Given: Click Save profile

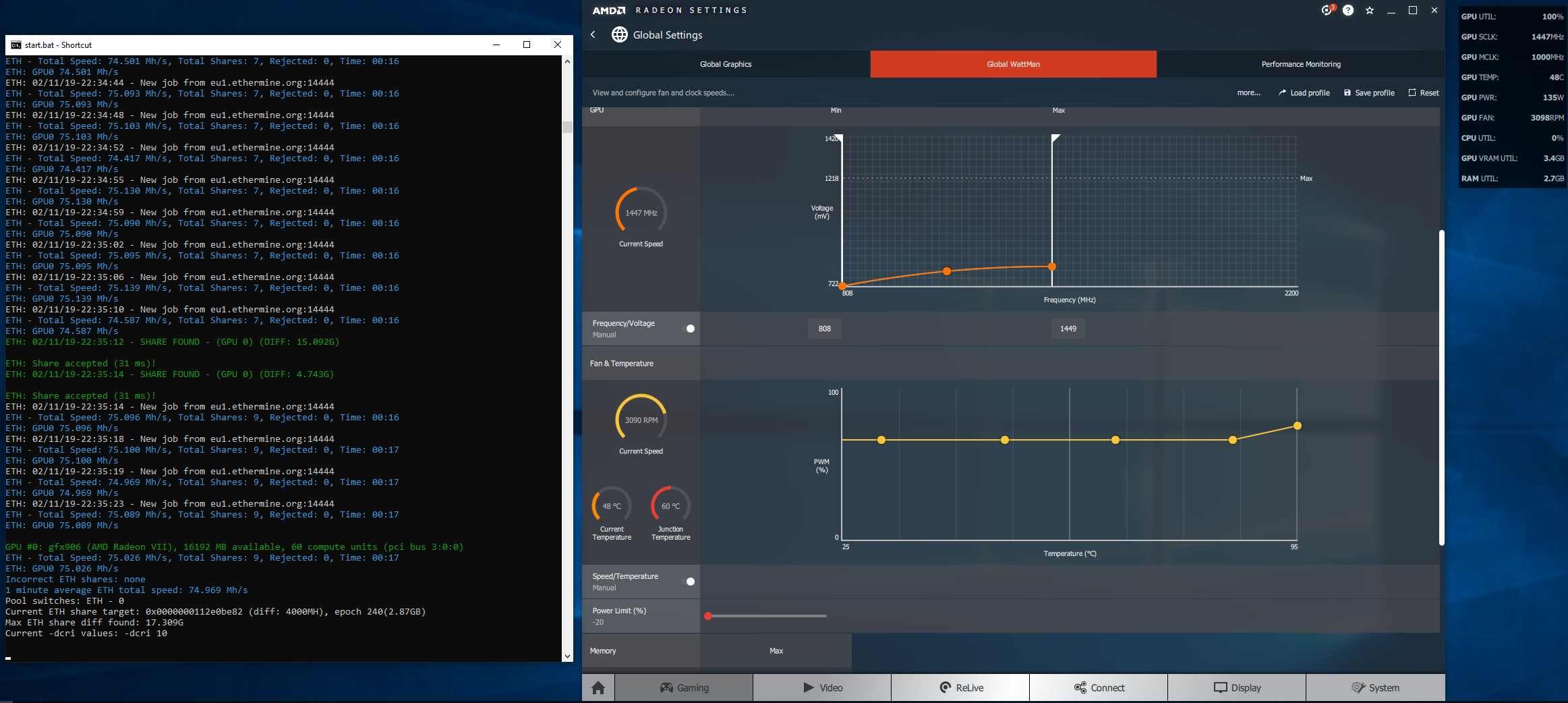Looking at the screenshot, I should [x=1369, y=93].
